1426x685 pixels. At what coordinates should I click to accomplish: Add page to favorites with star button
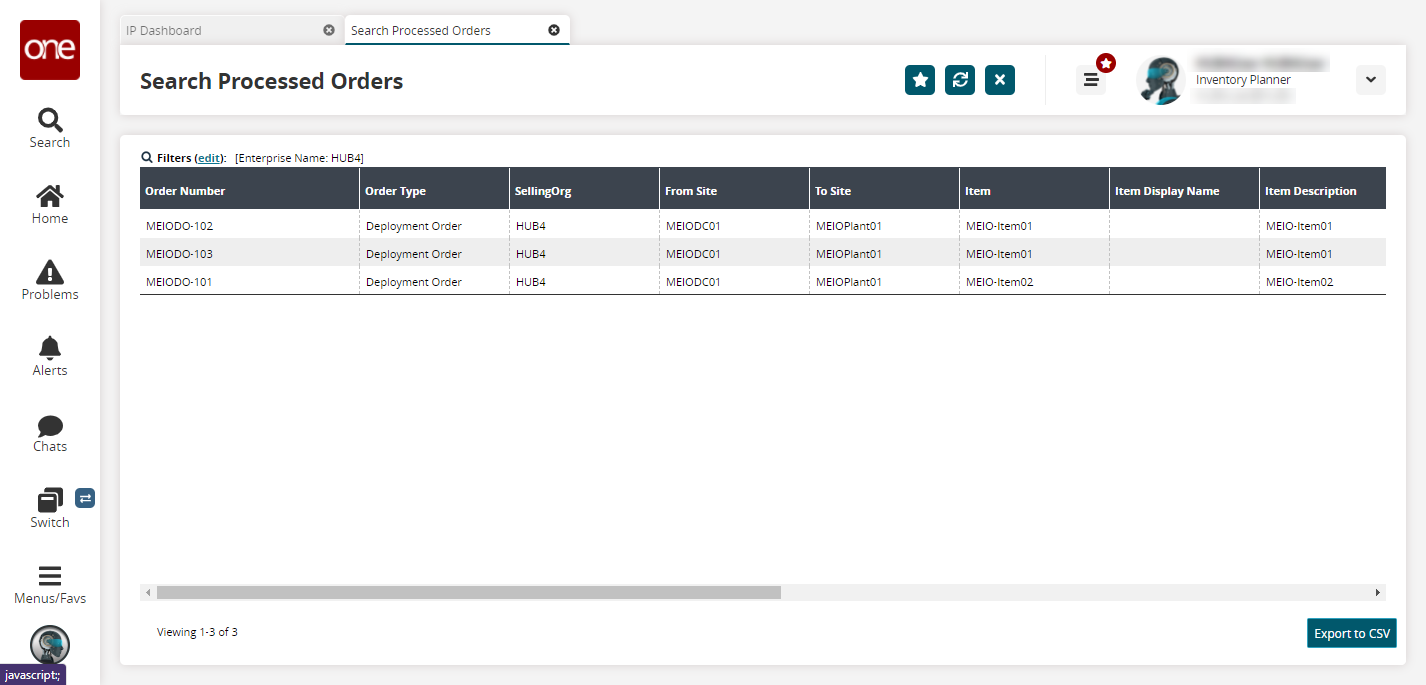point(920,80)
